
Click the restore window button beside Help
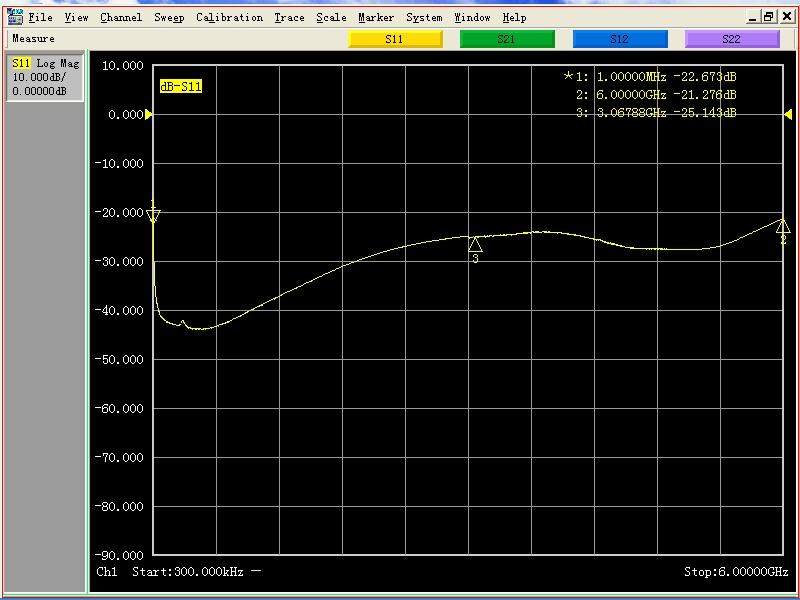[768, 17]
